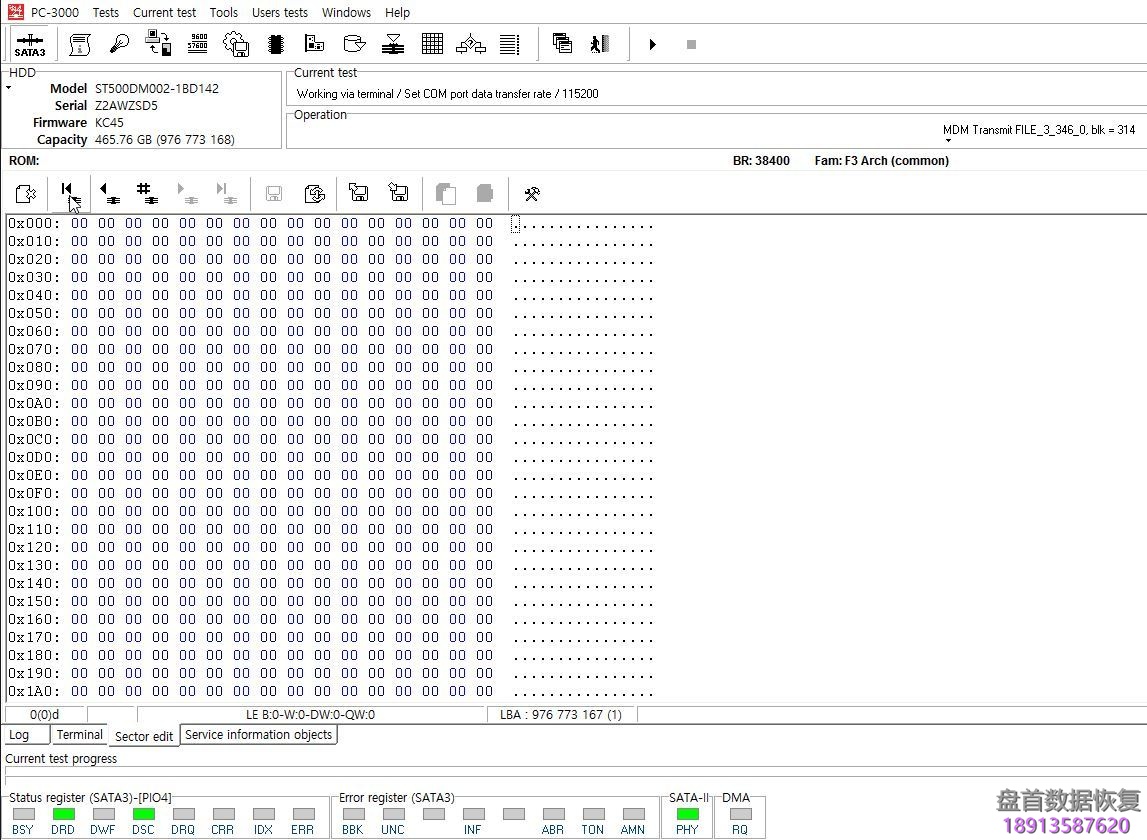Click the LBA 976 773 167 field

click(561, 714)
